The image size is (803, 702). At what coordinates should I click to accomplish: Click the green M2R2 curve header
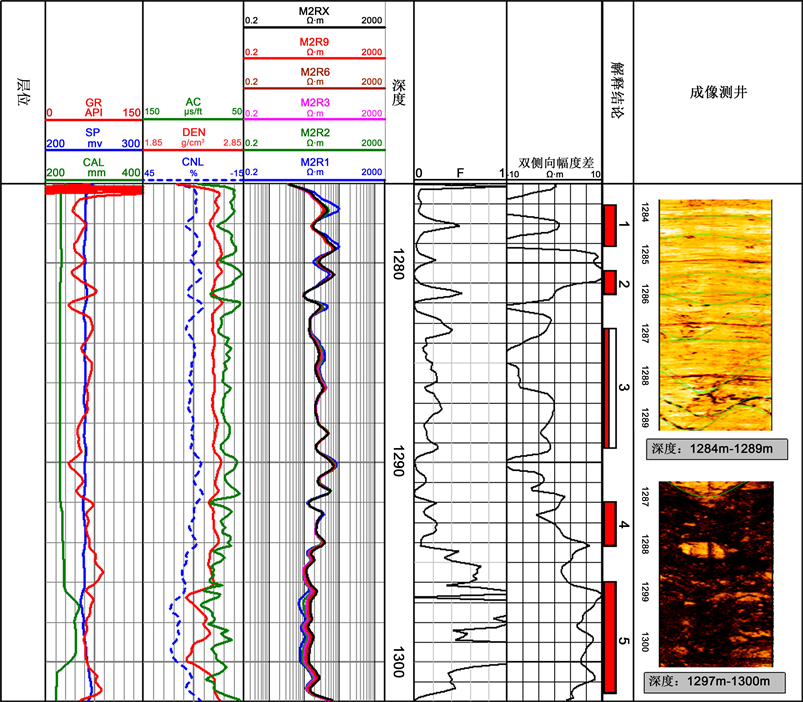(x=315, y=137)
